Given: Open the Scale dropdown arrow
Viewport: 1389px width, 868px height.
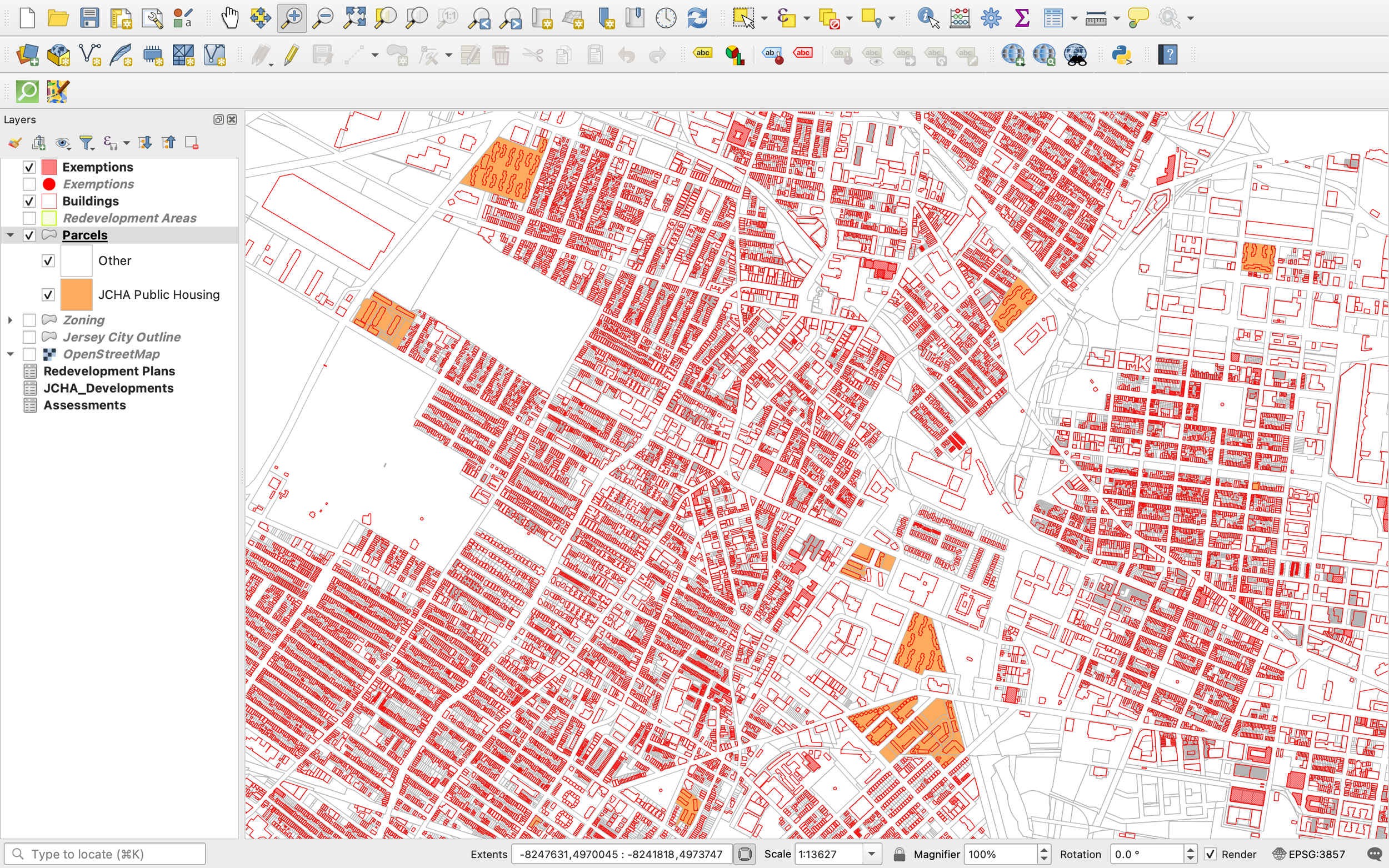Looking at the screenshot, I should (x=872, y=854).
